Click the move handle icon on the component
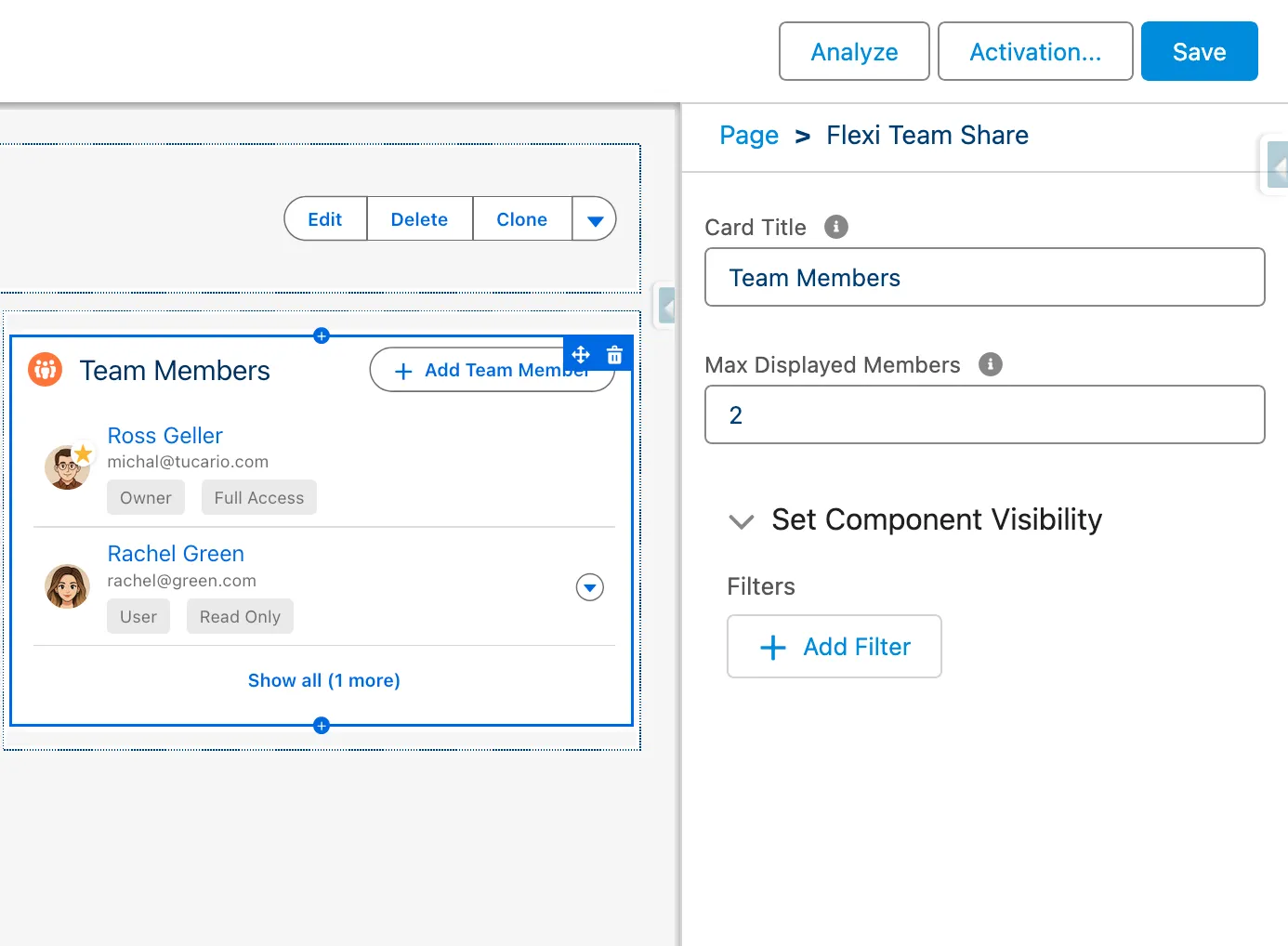1288x946 pixels. pyautogui.click(x=580, y=354)
